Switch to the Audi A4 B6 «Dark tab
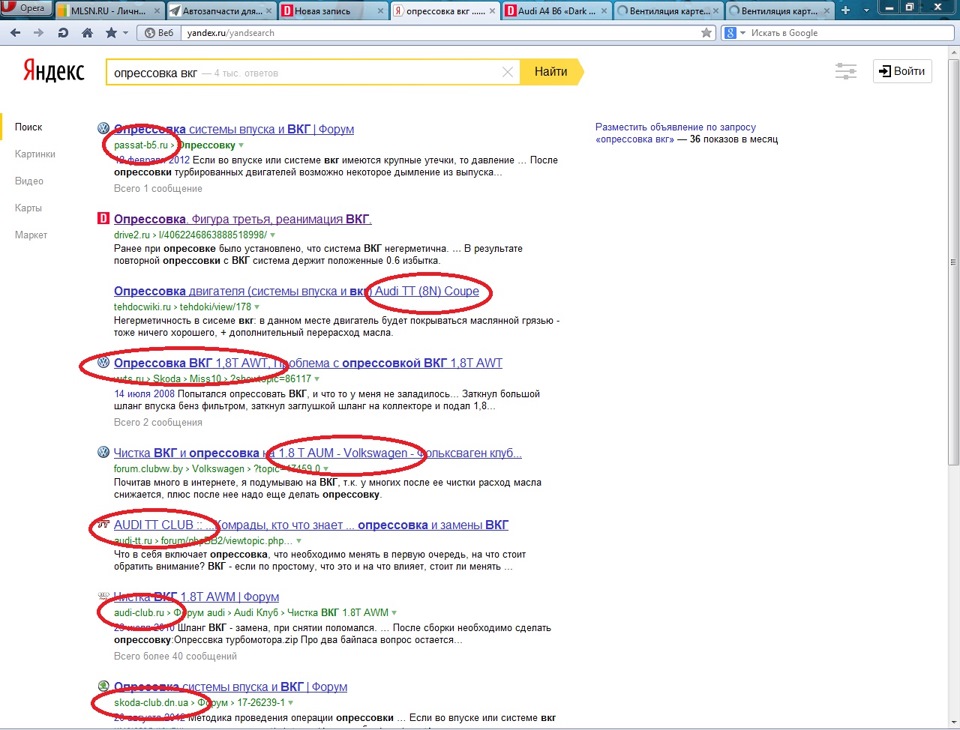960x730 pixels. (557, 11)
